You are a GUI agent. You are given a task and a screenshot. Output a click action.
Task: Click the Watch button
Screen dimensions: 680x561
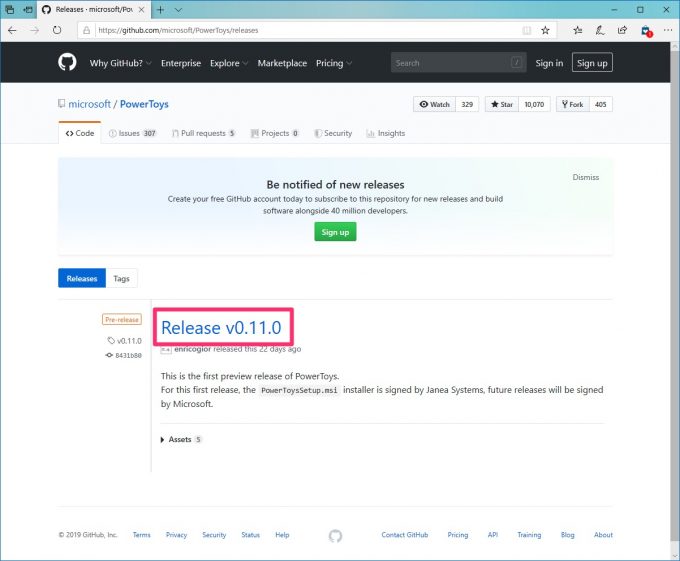435,104
